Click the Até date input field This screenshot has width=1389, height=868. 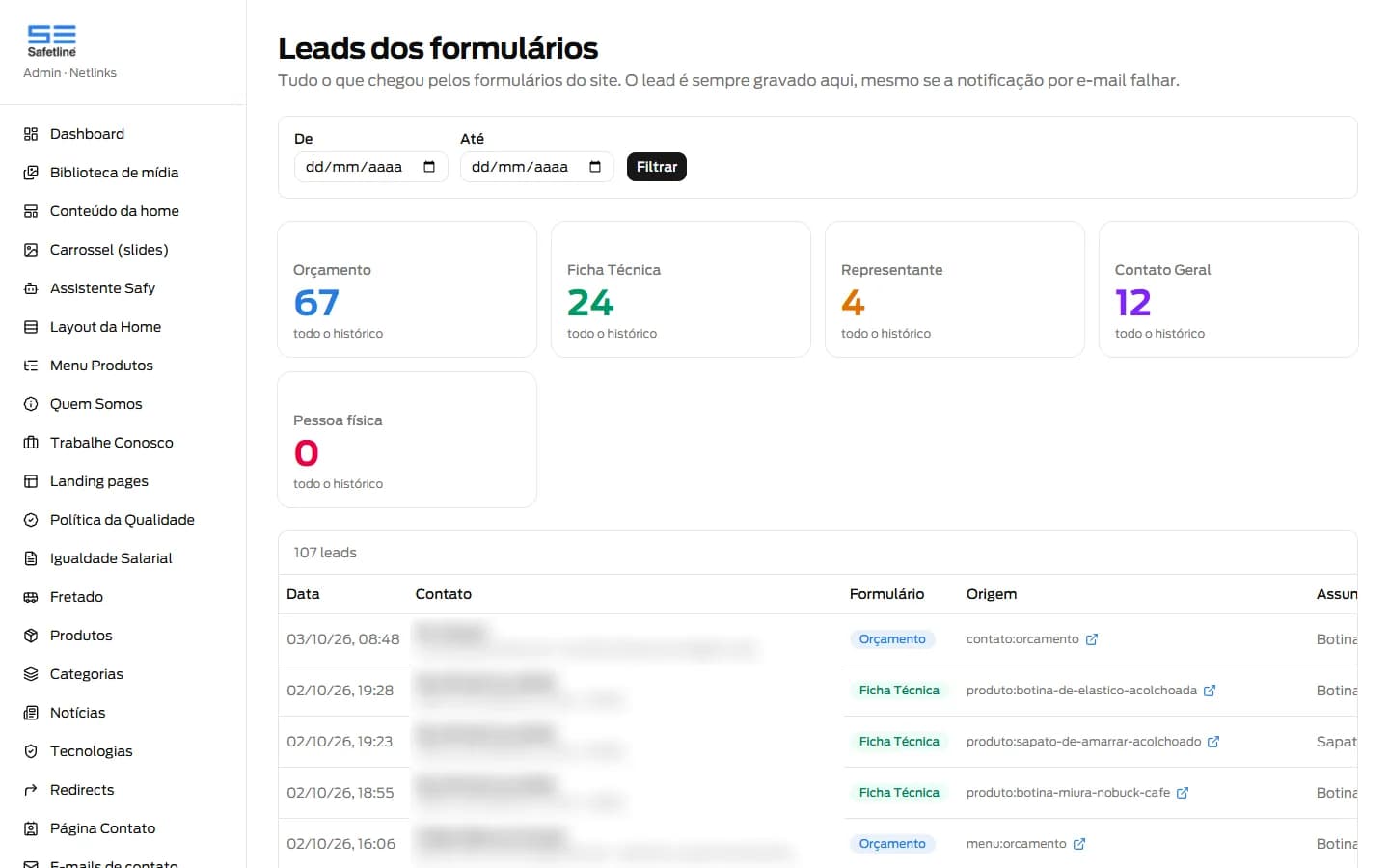coord(537,167)
